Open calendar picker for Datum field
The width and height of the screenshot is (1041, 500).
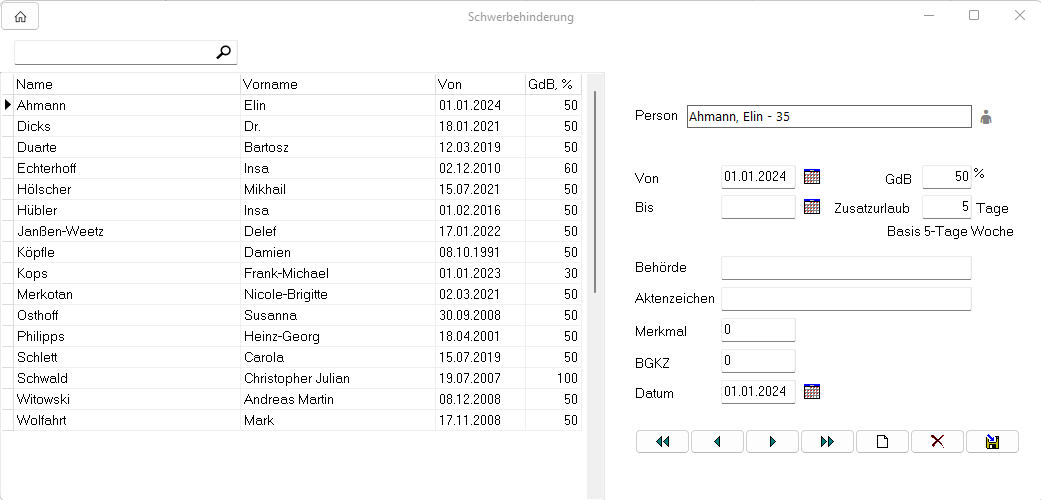pos(812,392)
